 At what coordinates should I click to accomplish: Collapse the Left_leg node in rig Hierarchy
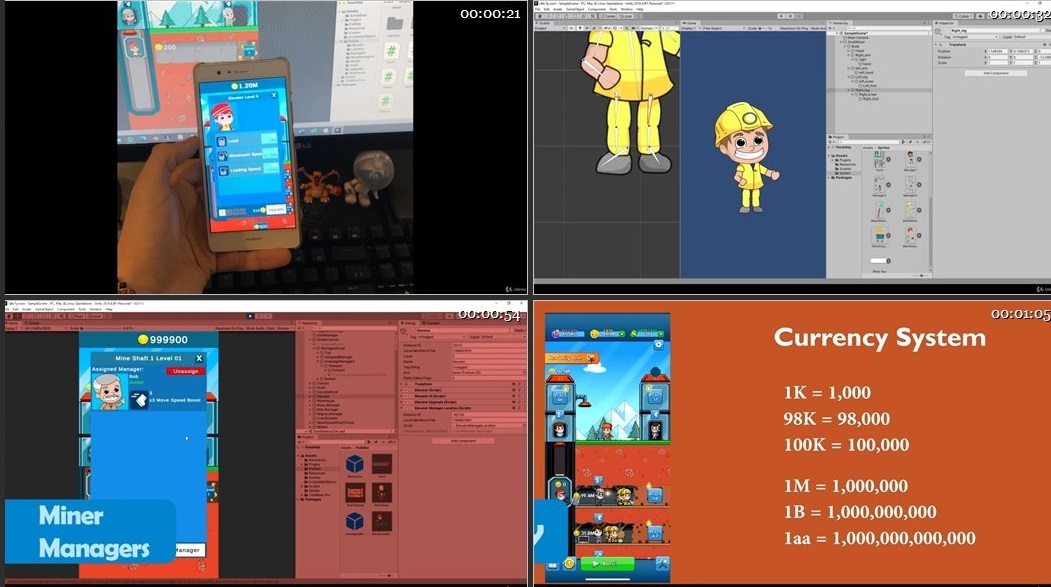849,77
